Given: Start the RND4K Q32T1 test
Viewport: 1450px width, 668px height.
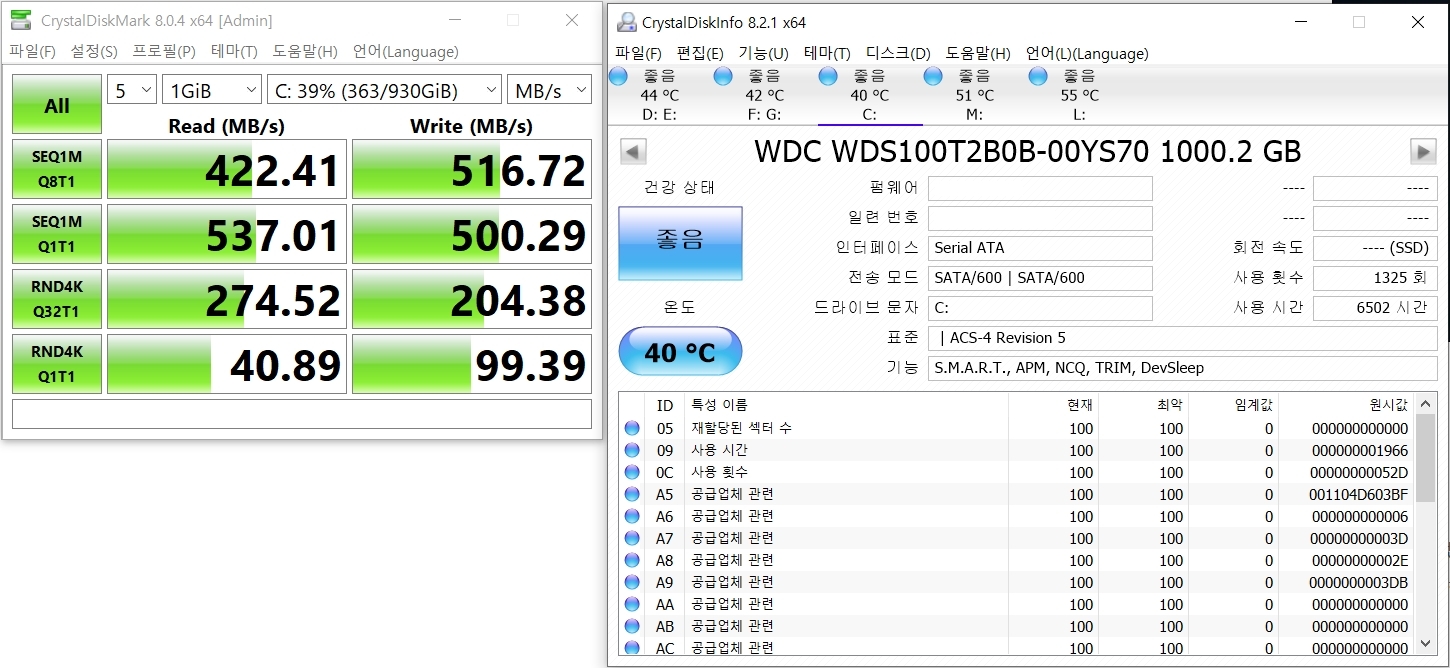Looking at the screenshot, I should [57, 299].
